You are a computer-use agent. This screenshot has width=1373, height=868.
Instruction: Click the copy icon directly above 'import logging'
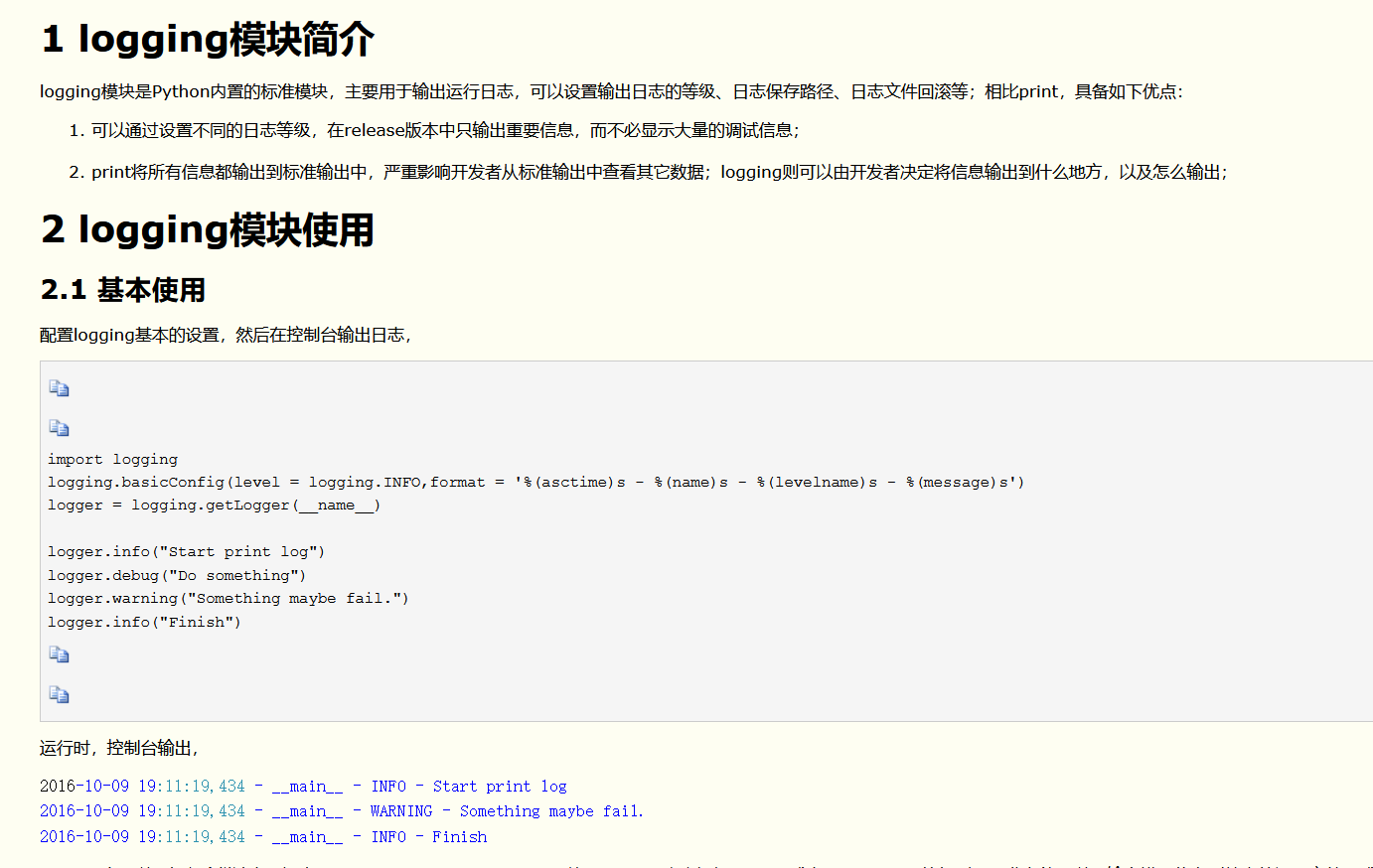point(59,428)
